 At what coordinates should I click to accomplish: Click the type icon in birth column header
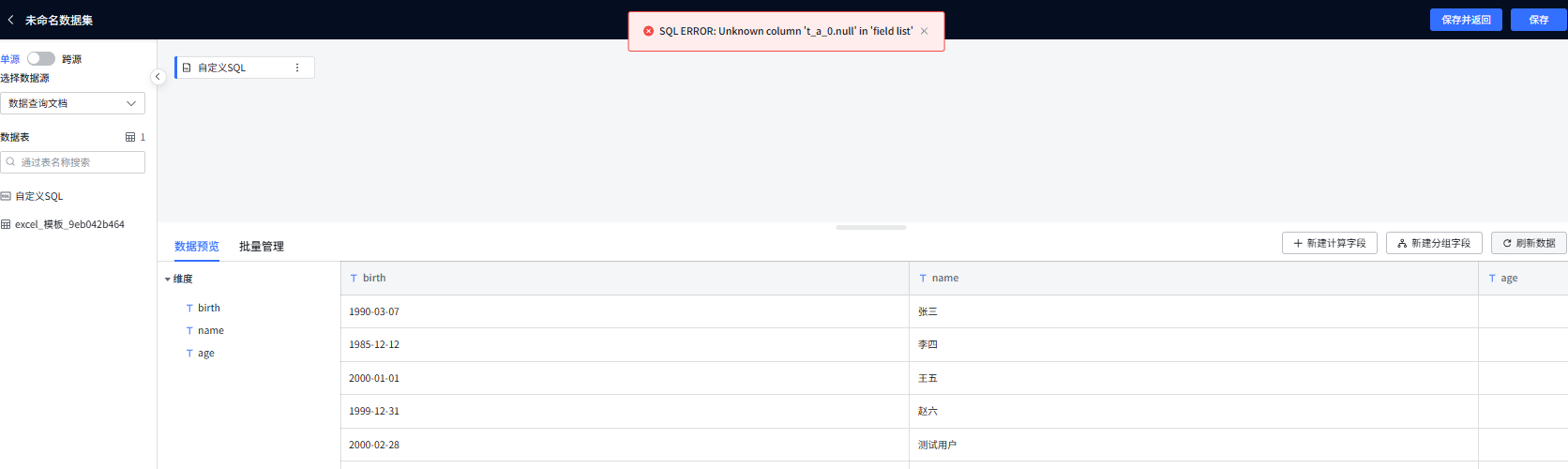coord(354,279)
